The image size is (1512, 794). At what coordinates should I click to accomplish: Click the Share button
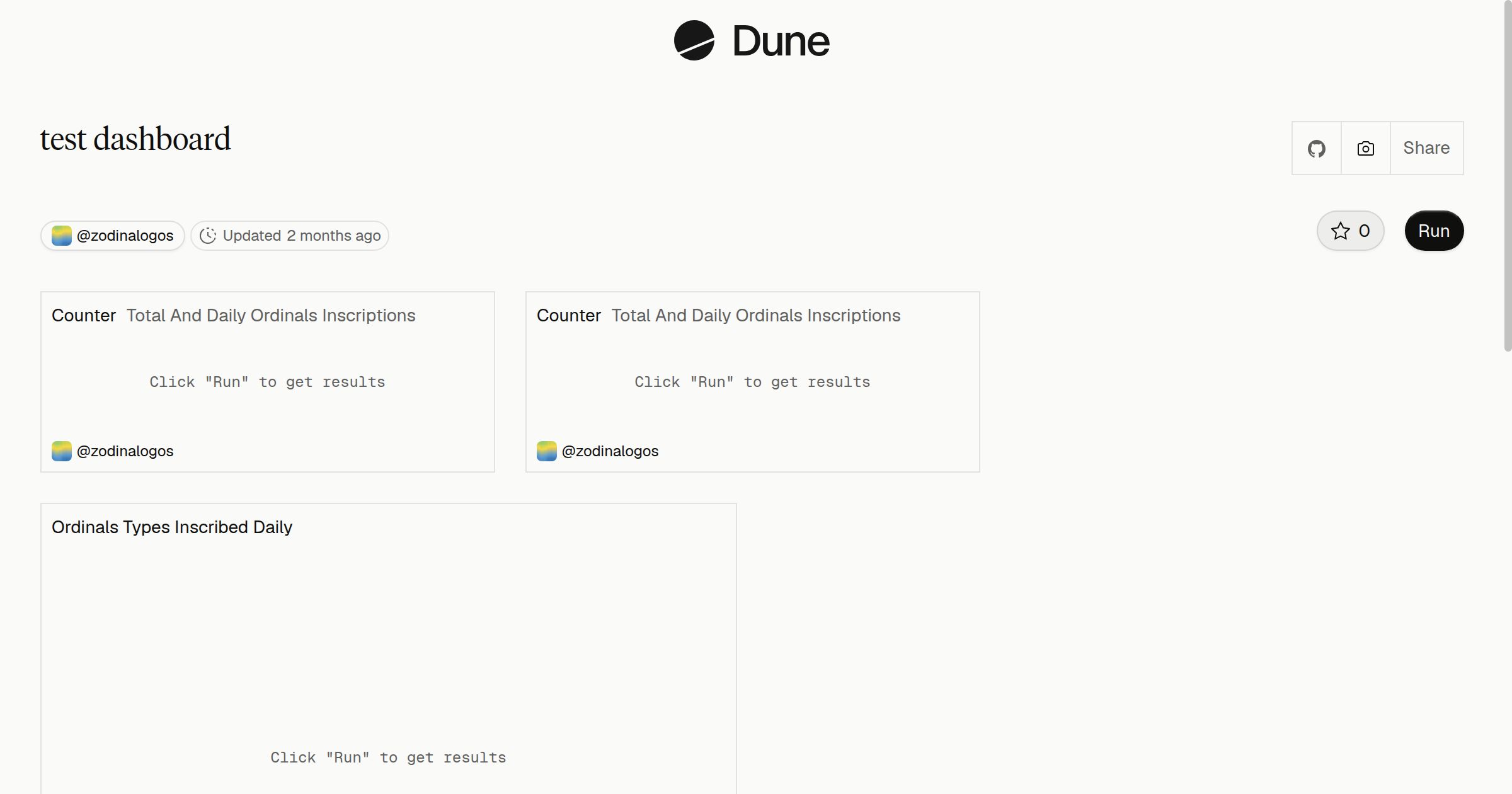click(x=1426, y=148)
